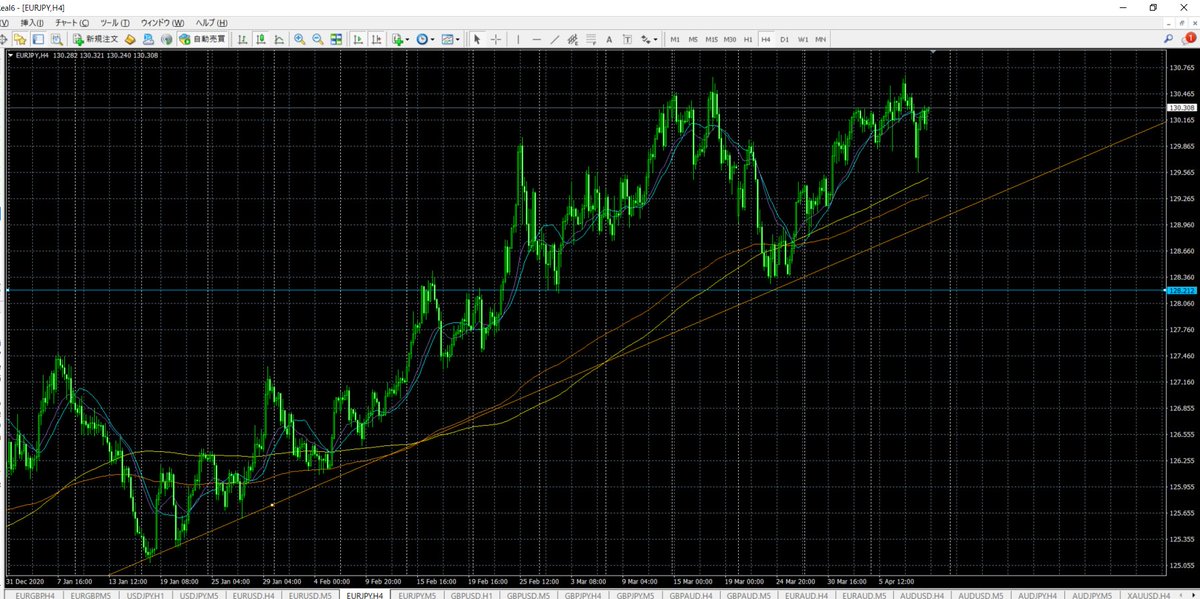The height and width of the screenshot is (599, 1200).
Task: Select the blue horizontal line label 128.212
Action: click(x=1180, y=290)
